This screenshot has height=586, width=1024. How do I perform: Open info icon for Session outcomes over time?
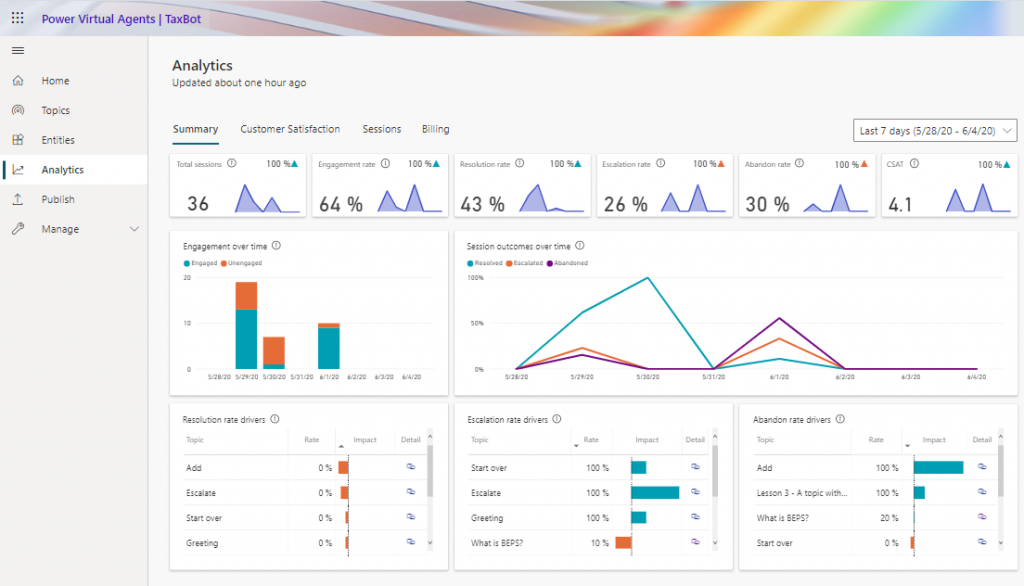pyautogui.click(x=580, y=246)
